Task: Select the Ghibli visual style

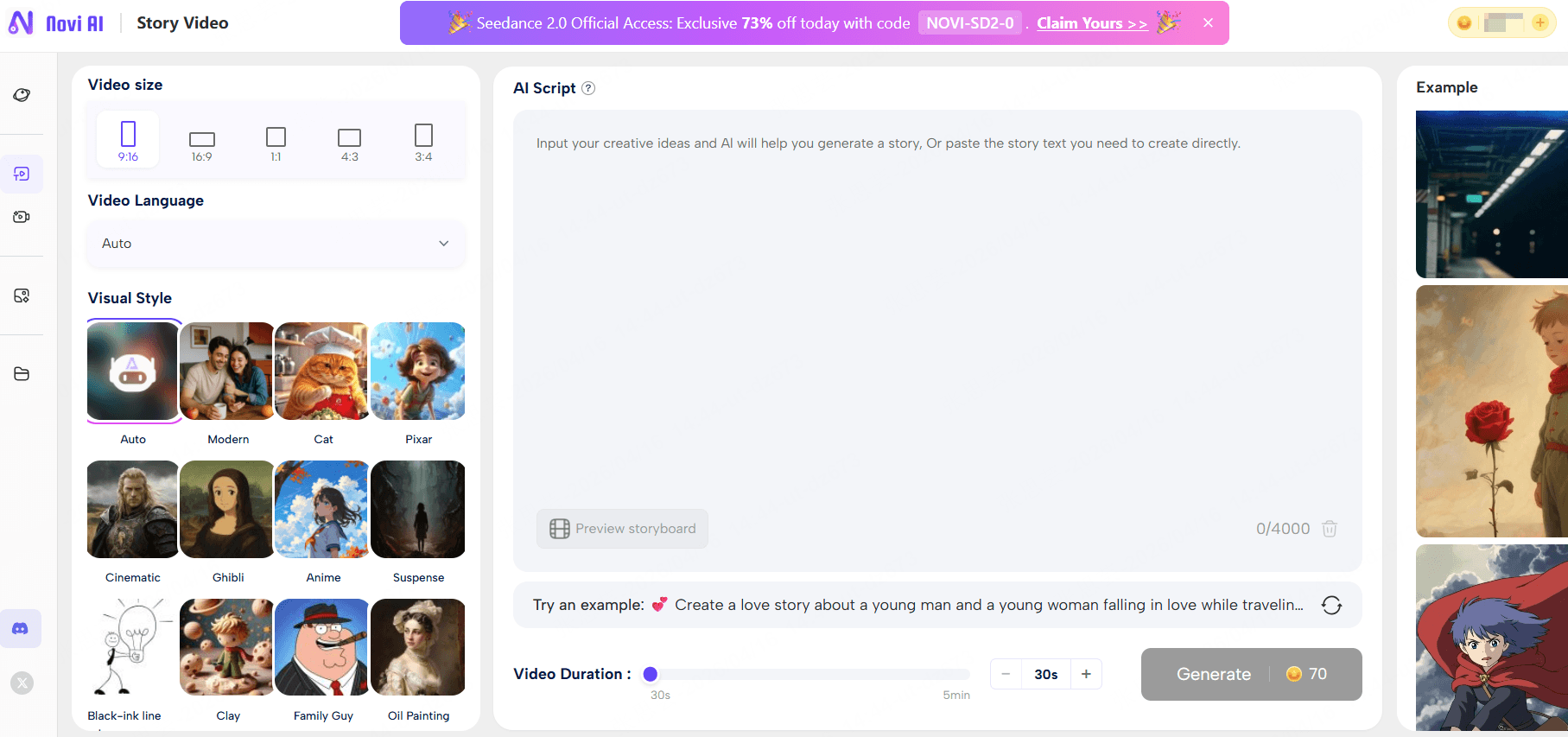Action: [x=228, y=510]
